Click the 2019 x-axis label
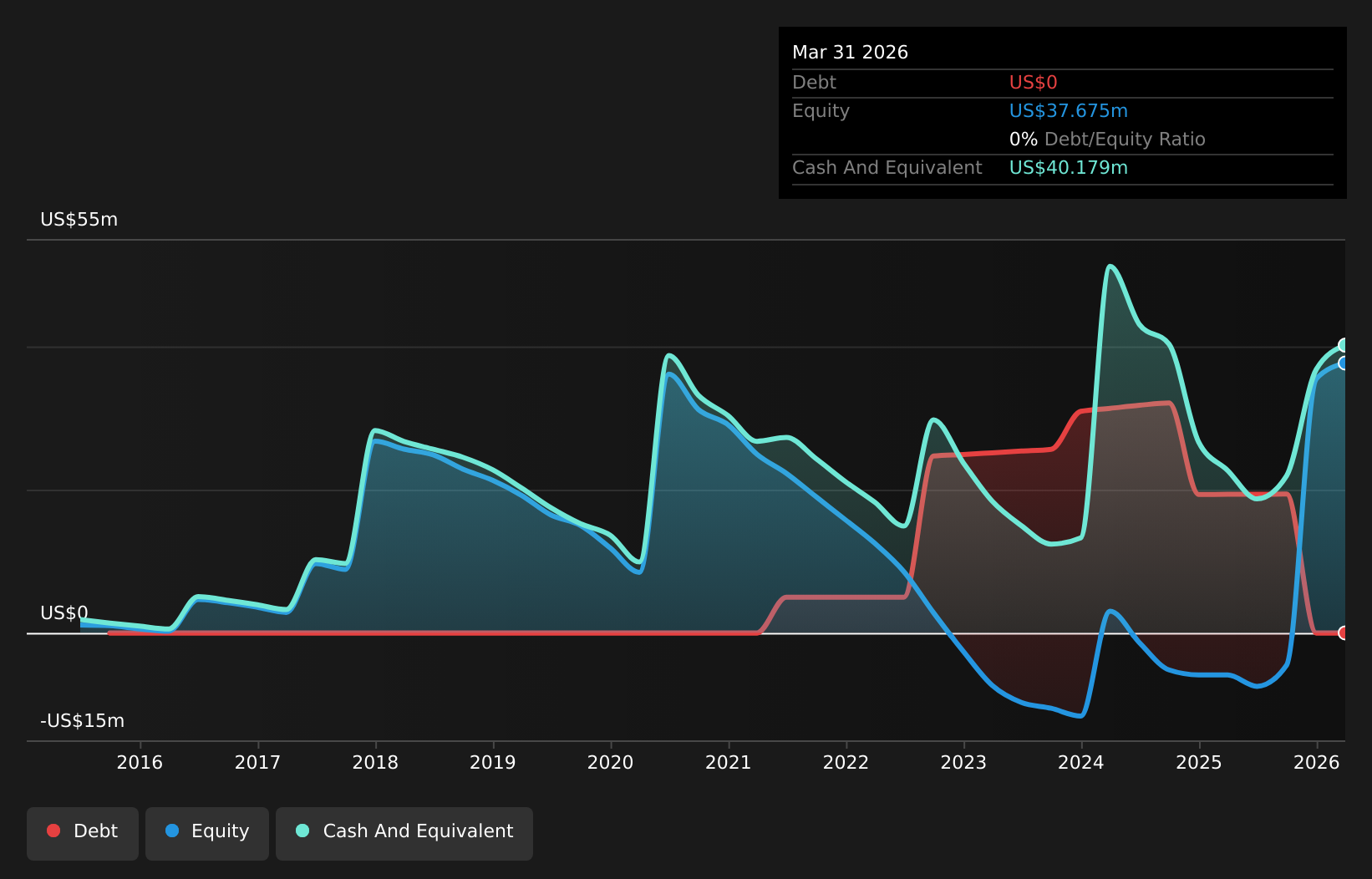1372x879 pixels. (493, 762)
